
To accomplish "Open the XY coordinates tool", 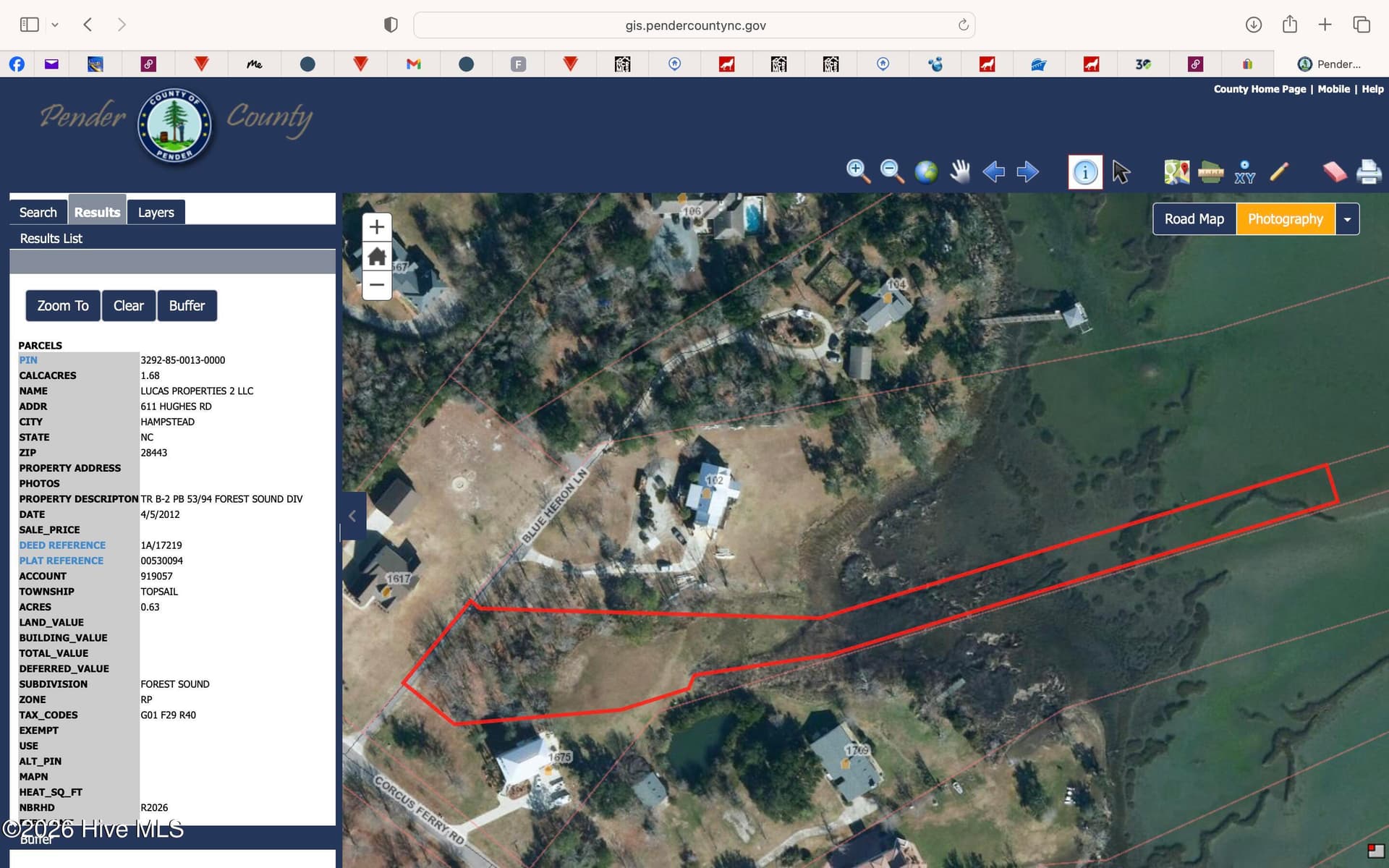I will click(1244, 171).
